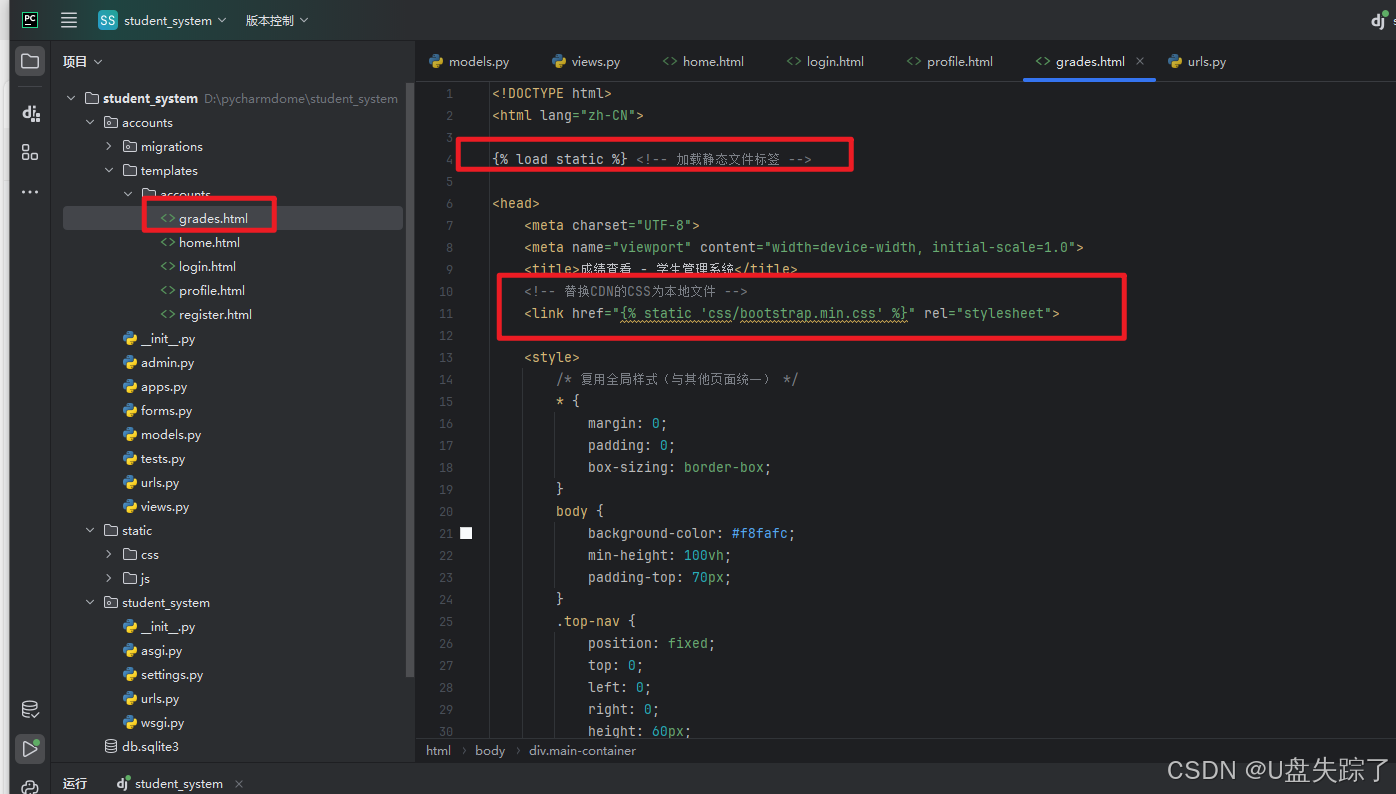Collapse the static folder
The image size is (1396, 794).
click(90, 530)
